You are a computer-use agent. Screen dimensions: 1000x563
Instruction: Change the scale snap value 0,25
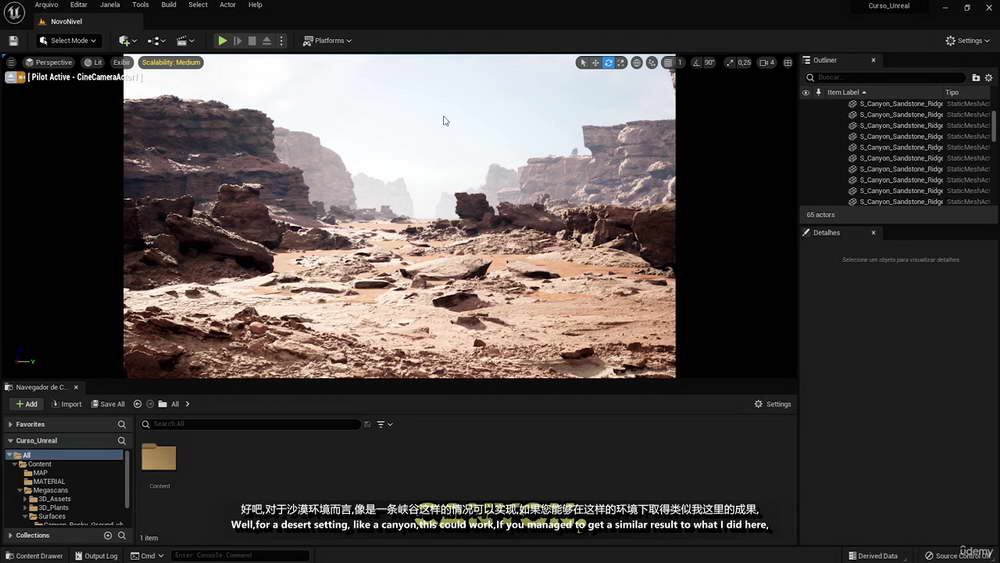(744, 62)
